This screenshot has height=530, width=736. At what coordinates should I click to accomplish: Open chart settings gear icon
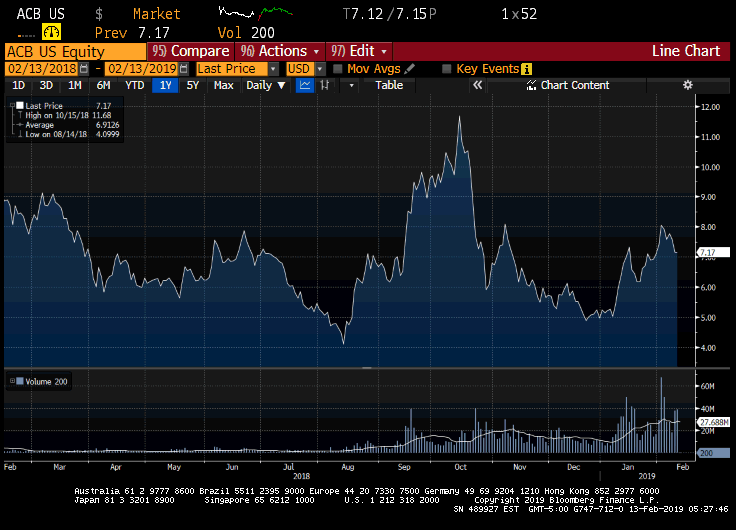click(x=688, y=85)
